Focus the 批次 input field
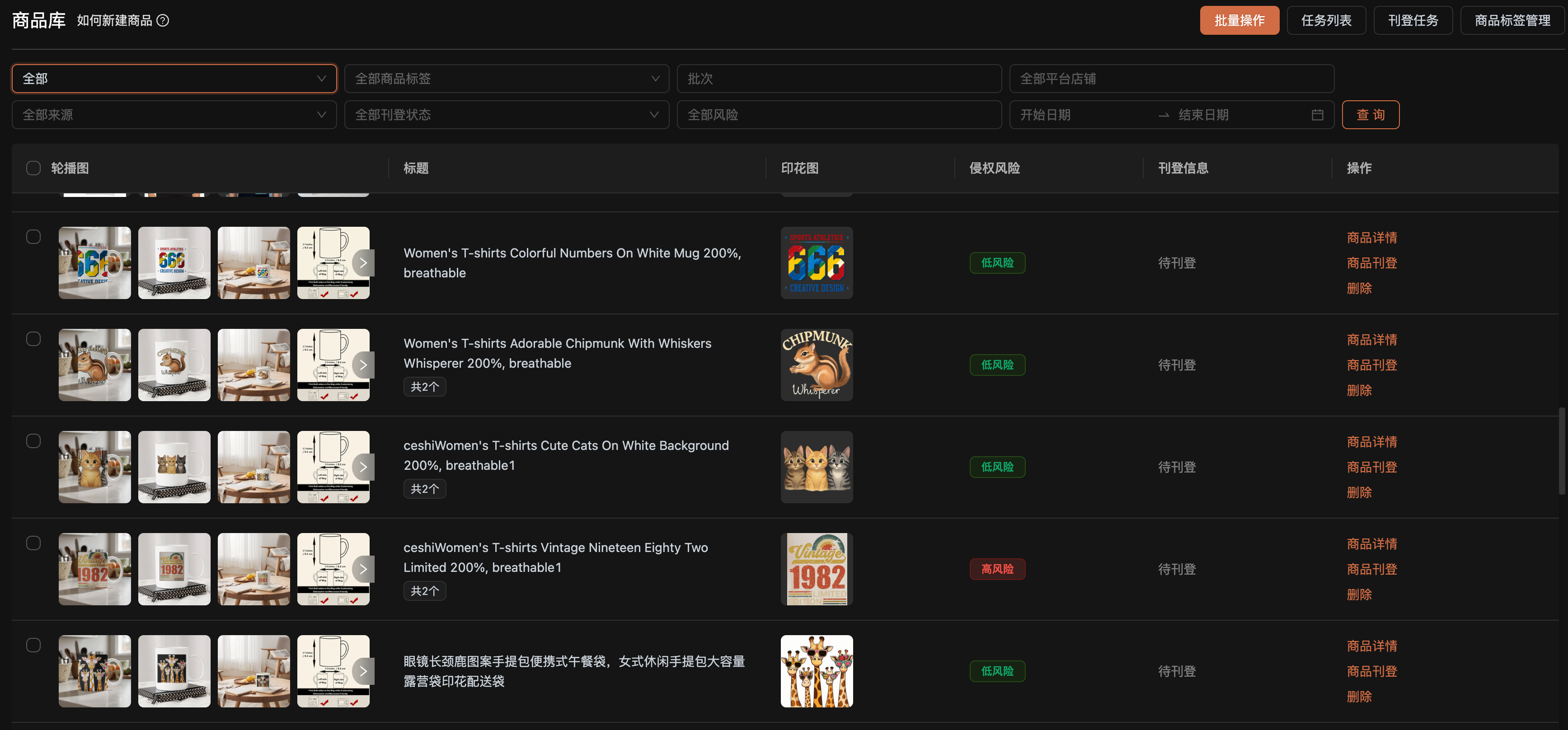The width and height of the screenshot is (1568, 730). coord(839,79)
